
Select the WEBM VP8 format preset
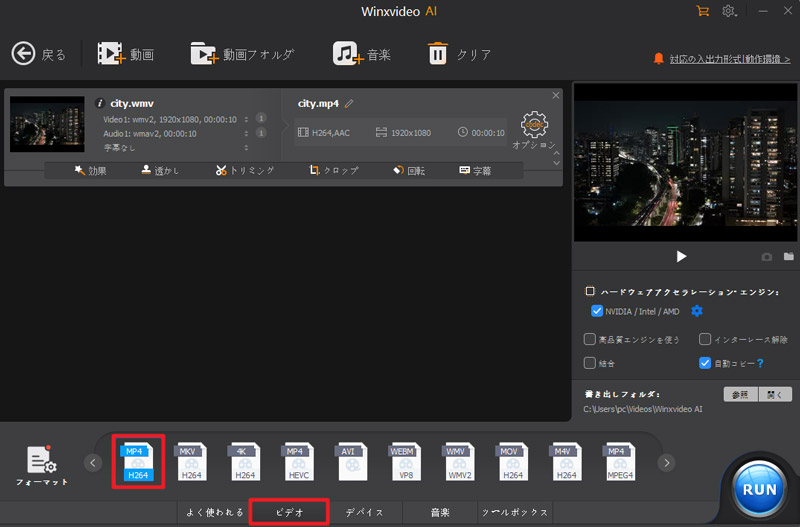point(406,462)
